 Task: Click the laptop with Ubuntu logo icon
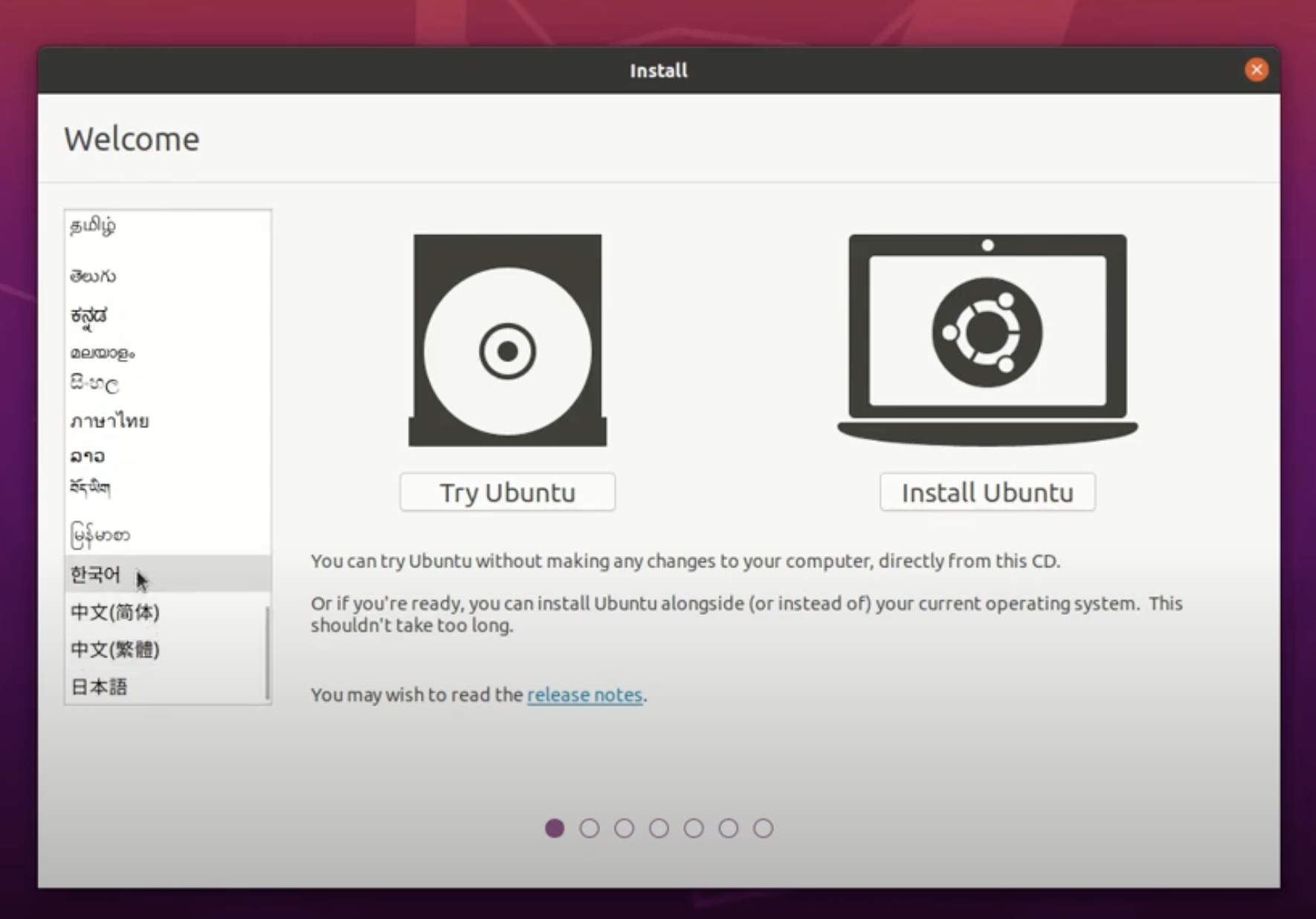click(987, 341)
